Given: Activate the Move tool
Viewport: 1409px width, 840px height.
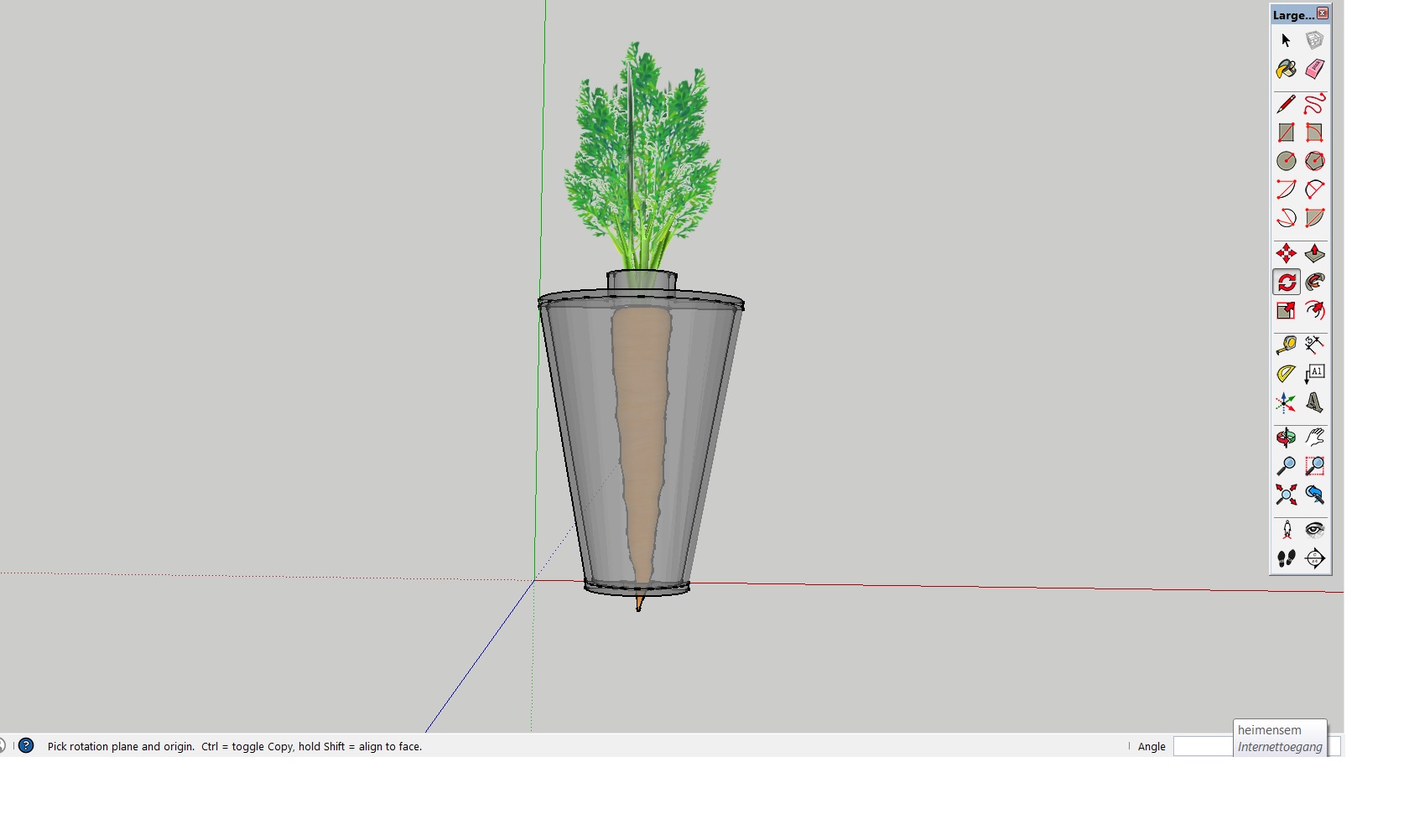Looking at the screenshot, I should [1286, 253].
